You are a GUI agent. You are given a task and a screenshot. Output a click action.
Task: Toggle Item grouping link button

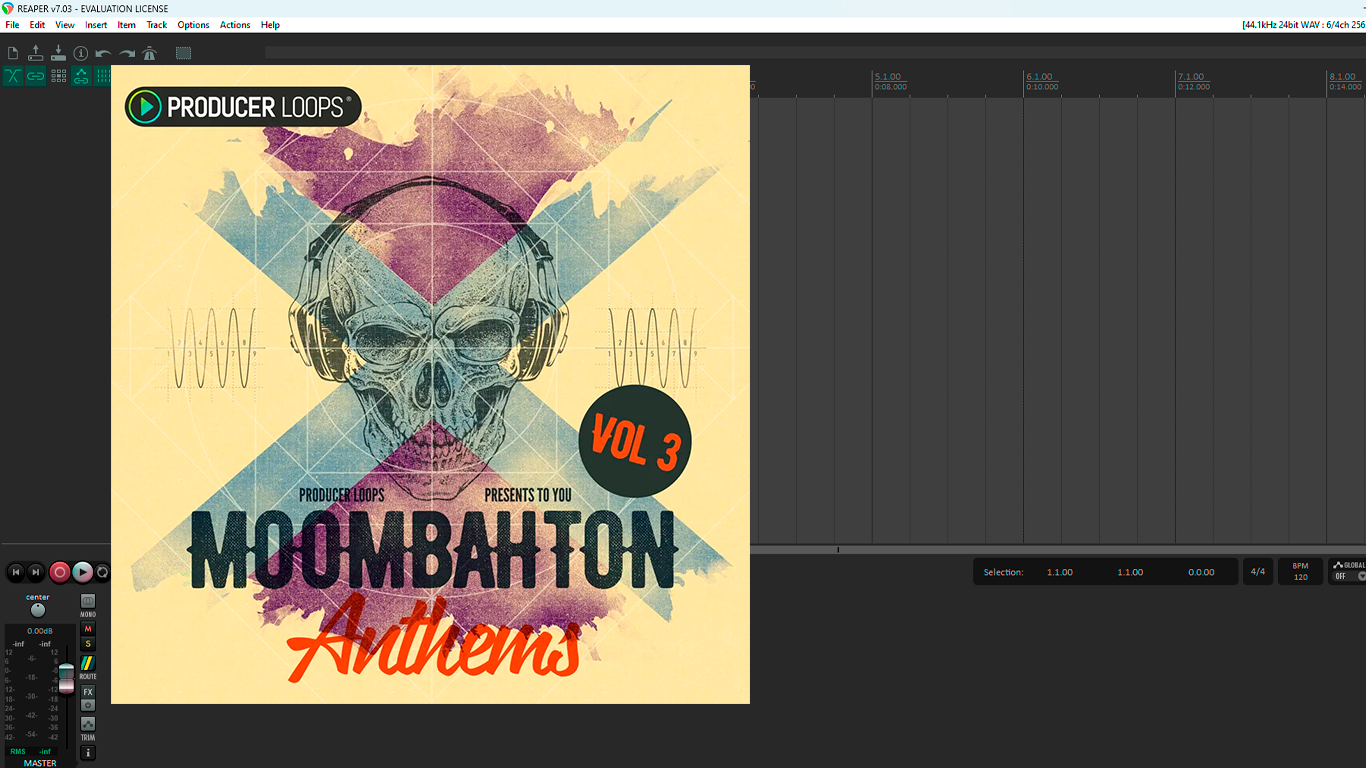(36, 76)
